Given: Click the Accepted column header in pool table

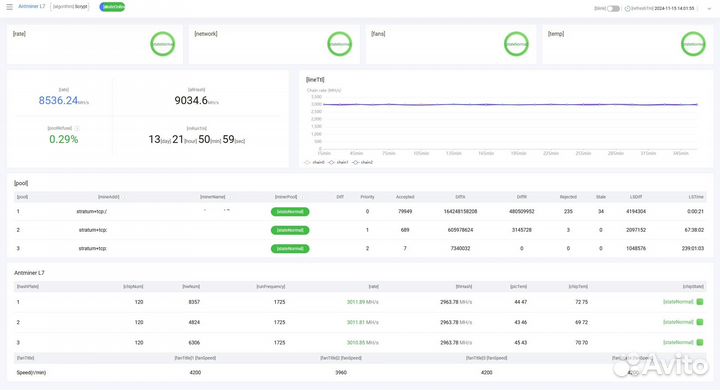Looking at the screenshot, I should click(405, 197).
